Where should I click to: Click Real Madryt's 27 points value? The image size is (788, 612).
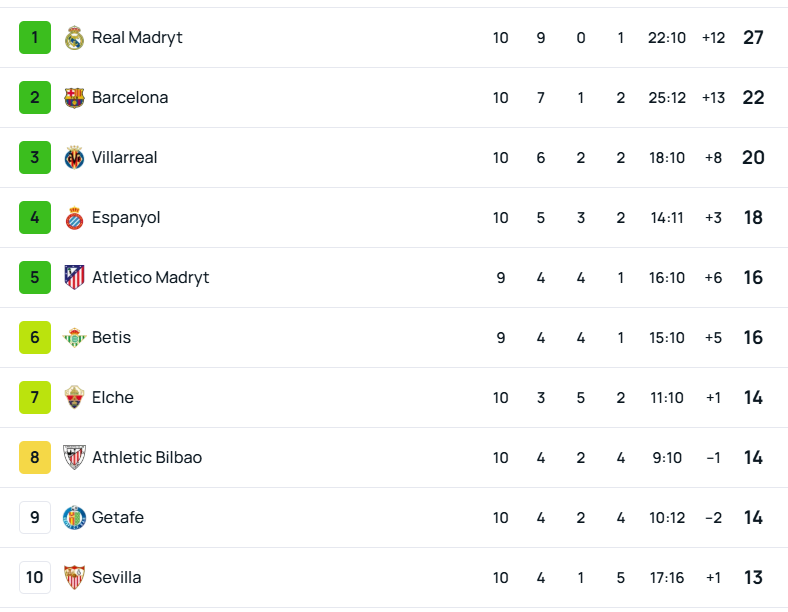(753, 38)
